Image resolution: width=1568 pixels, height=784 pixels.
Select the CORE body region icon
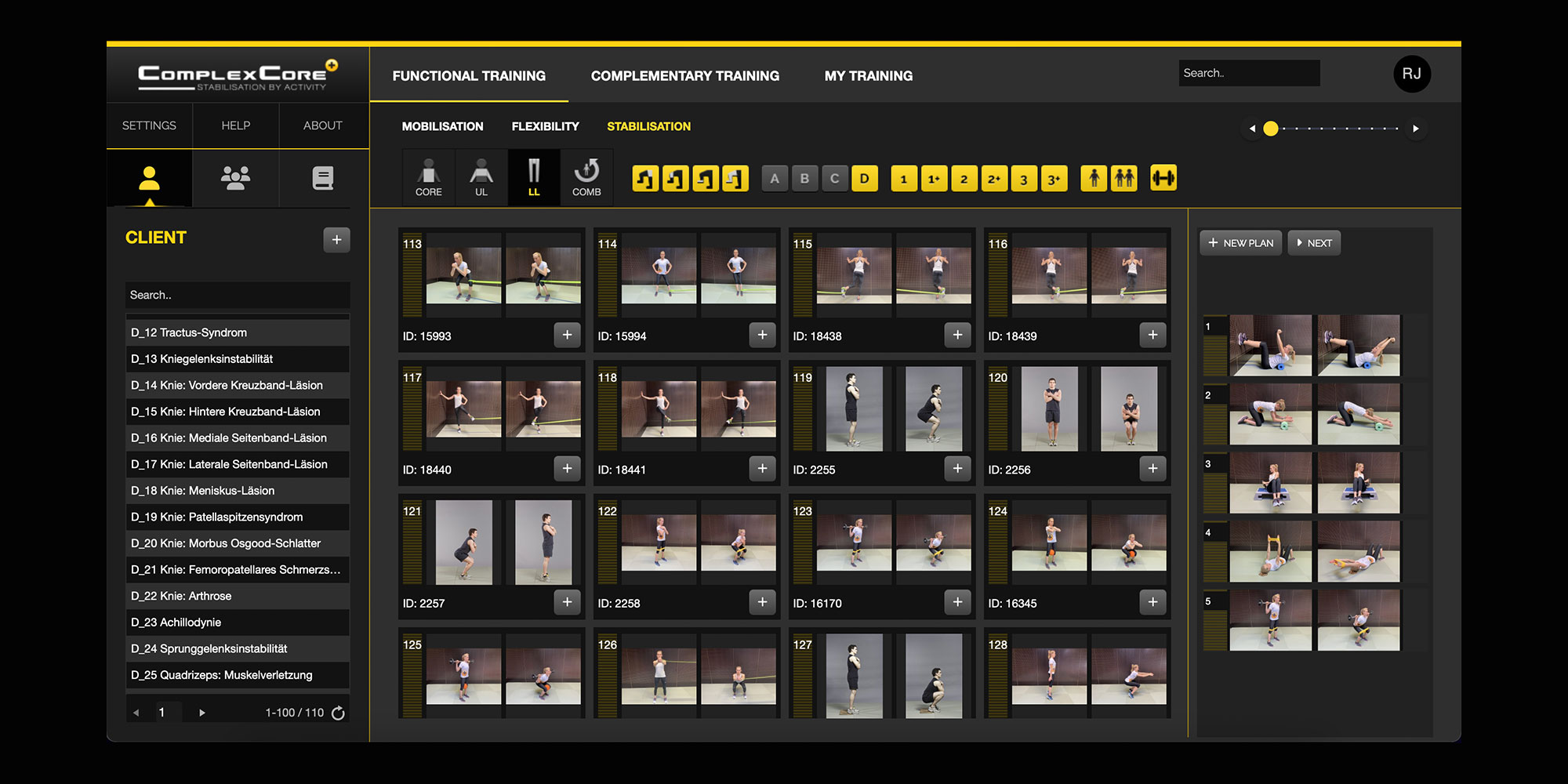click(x=428, y=178)
